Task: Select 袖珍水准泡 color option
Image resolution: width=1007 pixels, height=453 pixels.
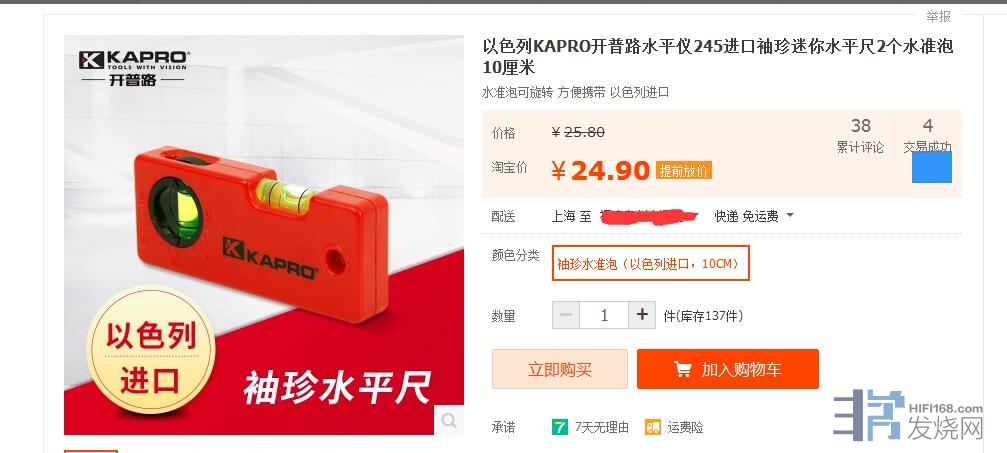Action: point(651,263)
